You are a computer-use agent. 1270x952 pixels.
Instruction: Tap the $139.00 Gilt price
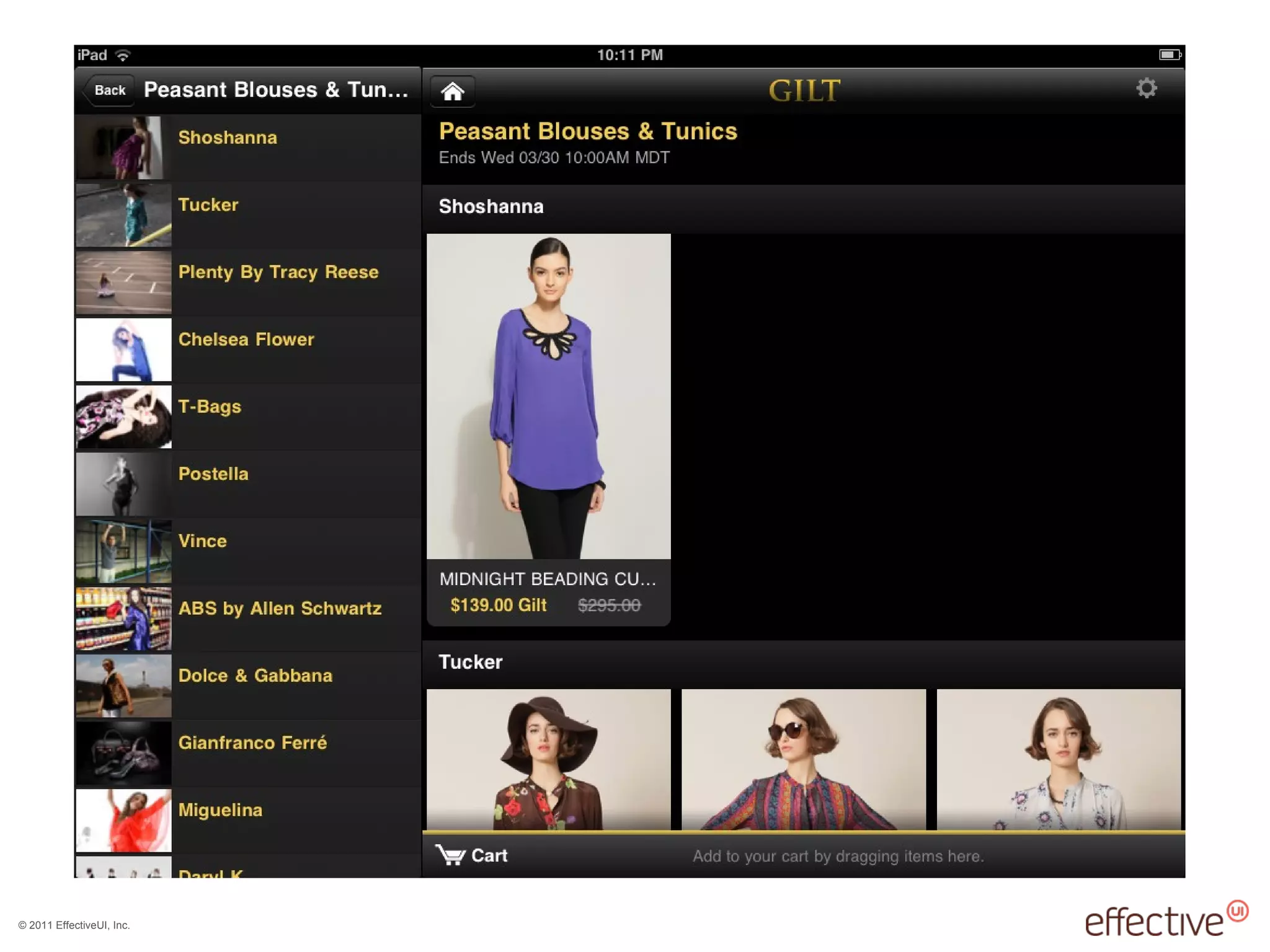click(x=498, y=606)
